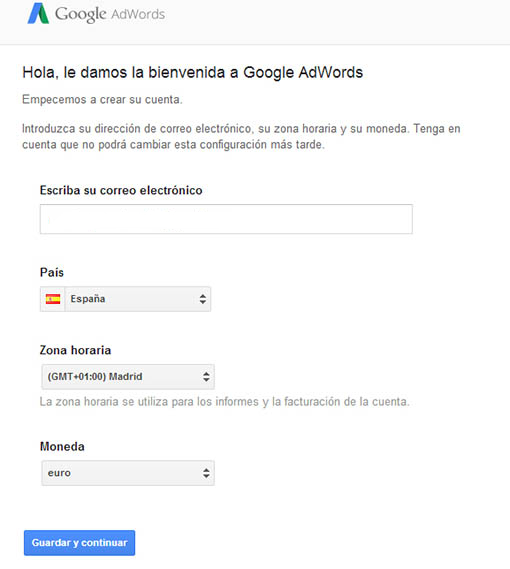Click the Google wordmark in header
510x569 pixels.
point(80,15)
